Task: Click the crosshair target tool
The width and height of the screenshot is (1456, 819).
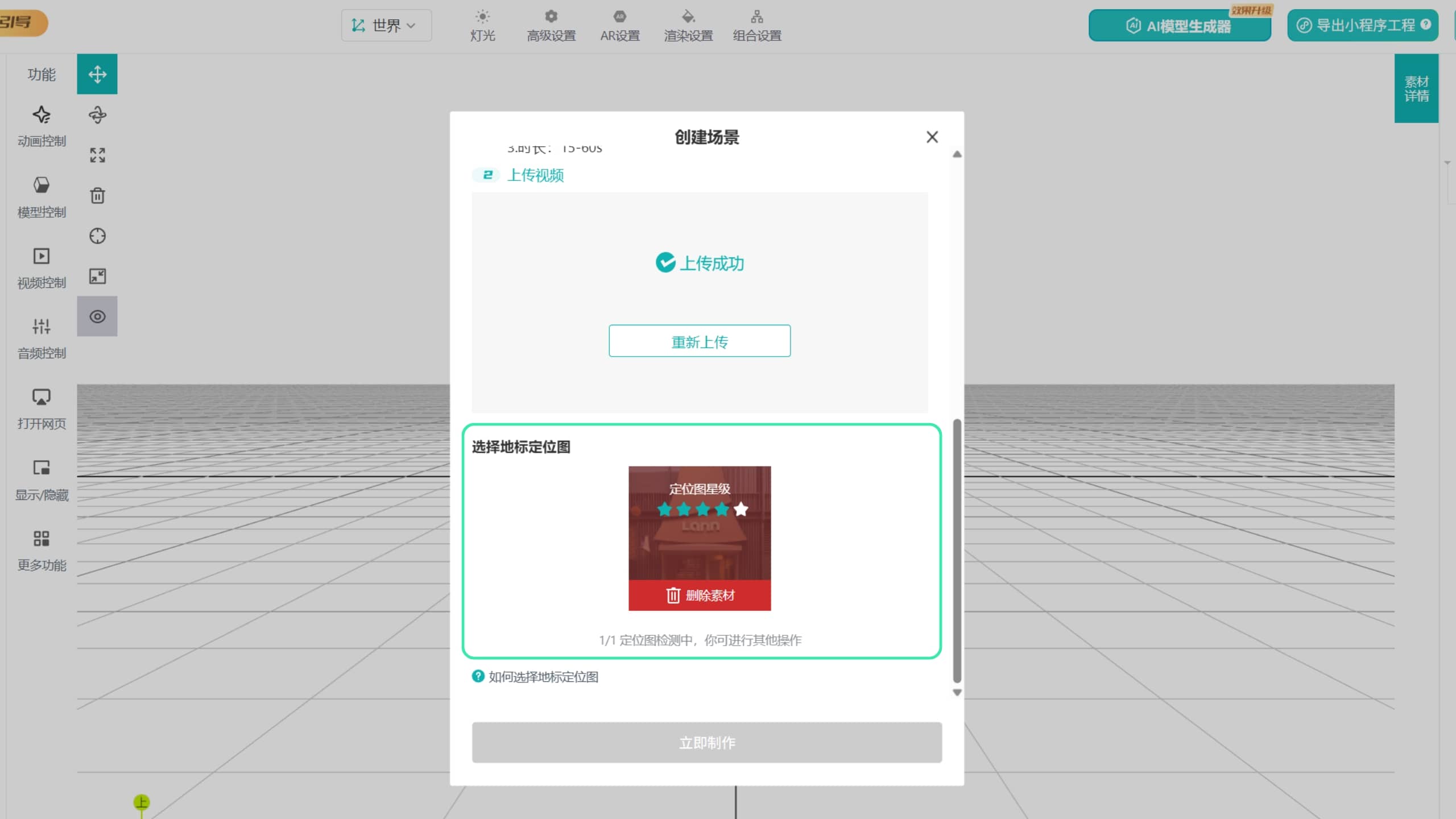Action: [97, 236]
